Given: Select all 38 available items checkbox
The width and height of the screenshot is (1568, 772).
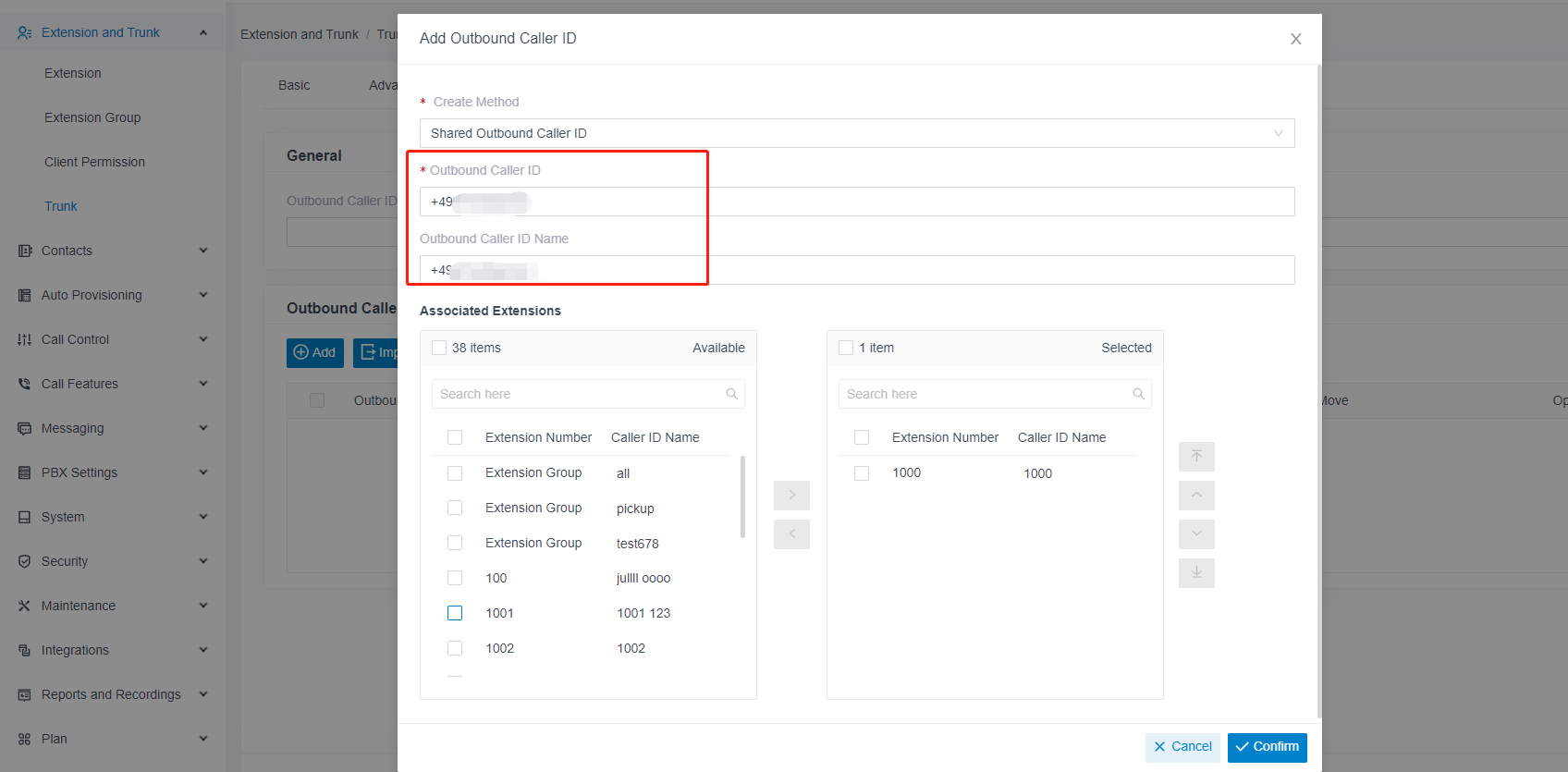Looking at the screenshot, I should click(439, 348).
